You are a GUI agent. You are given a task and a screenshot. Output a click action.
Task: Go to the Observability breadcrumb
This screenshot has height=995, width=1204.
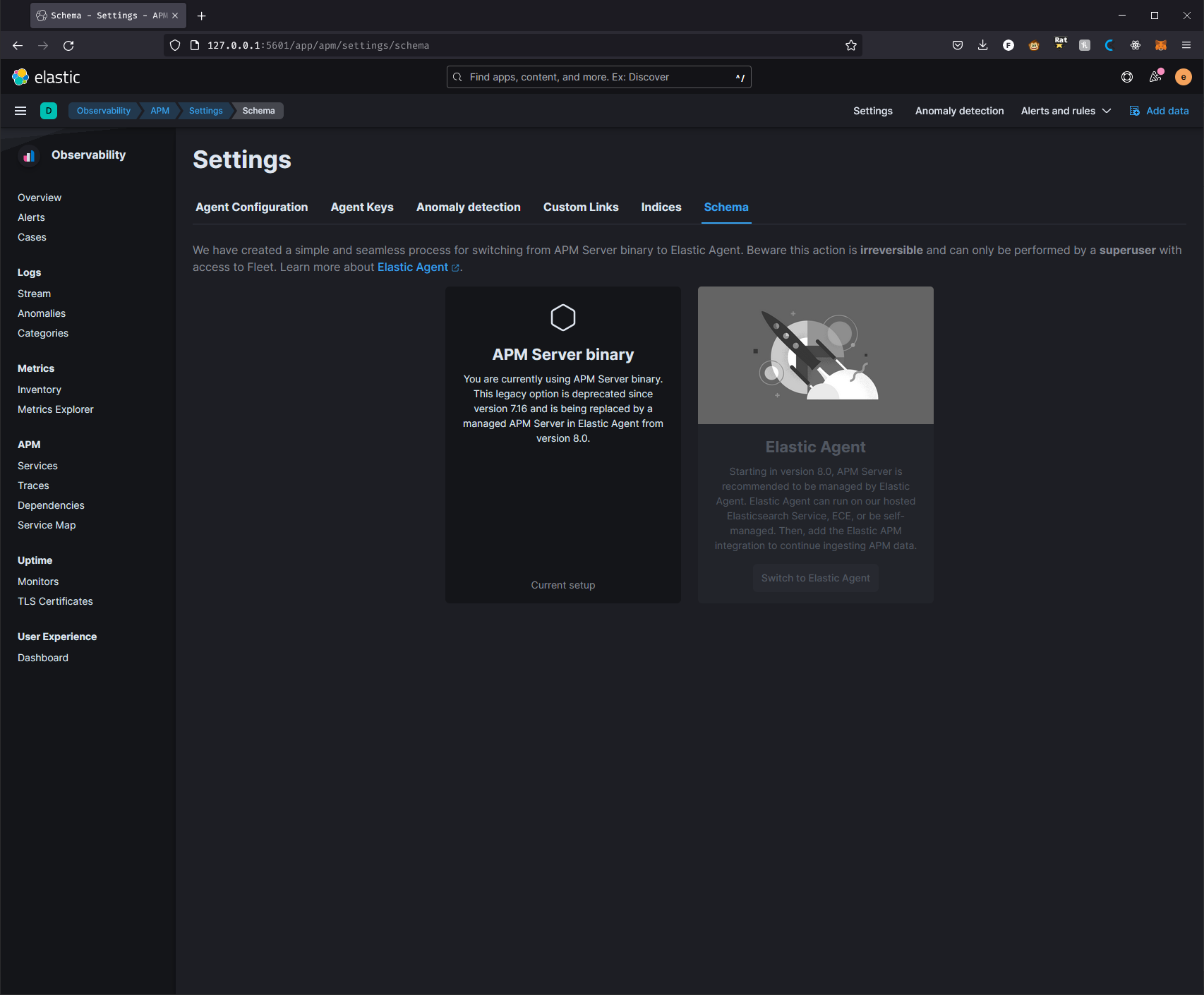point(104,111)
